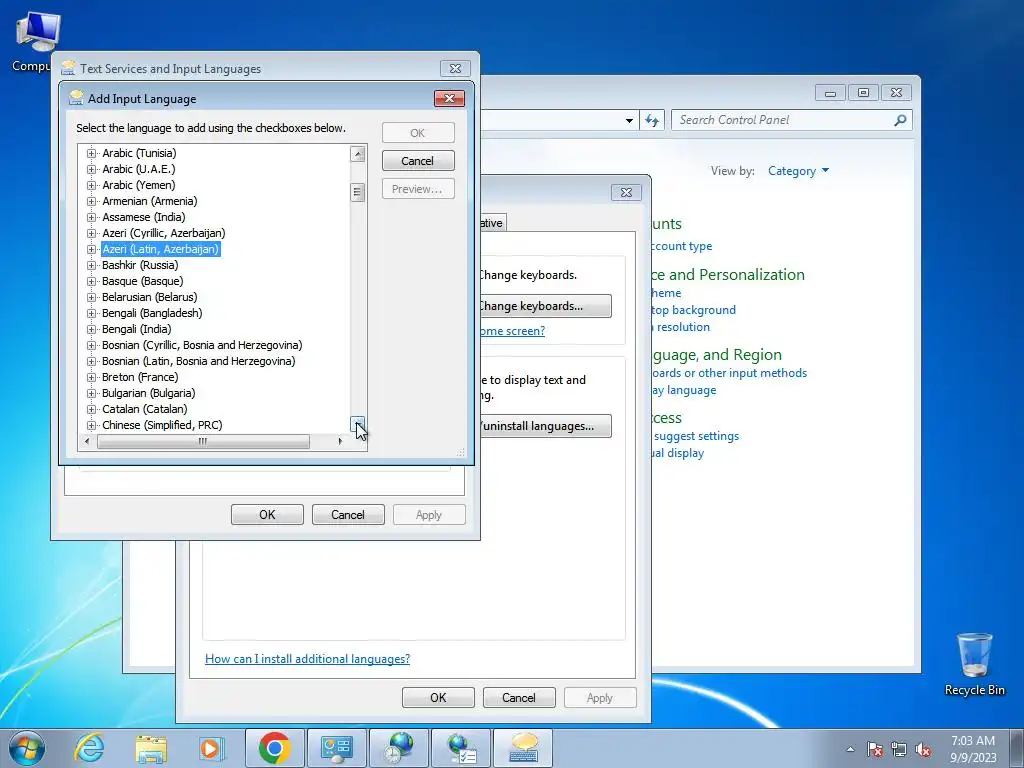Open the globe and clock taskbar item
This screenshot has width=1024, height=768.
click(398, 748)
